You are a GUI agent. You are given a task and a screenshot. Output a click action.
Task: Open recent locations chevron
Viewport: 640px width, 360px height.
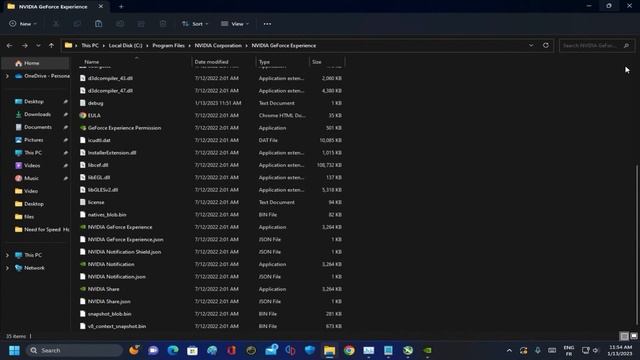(38, 45)
